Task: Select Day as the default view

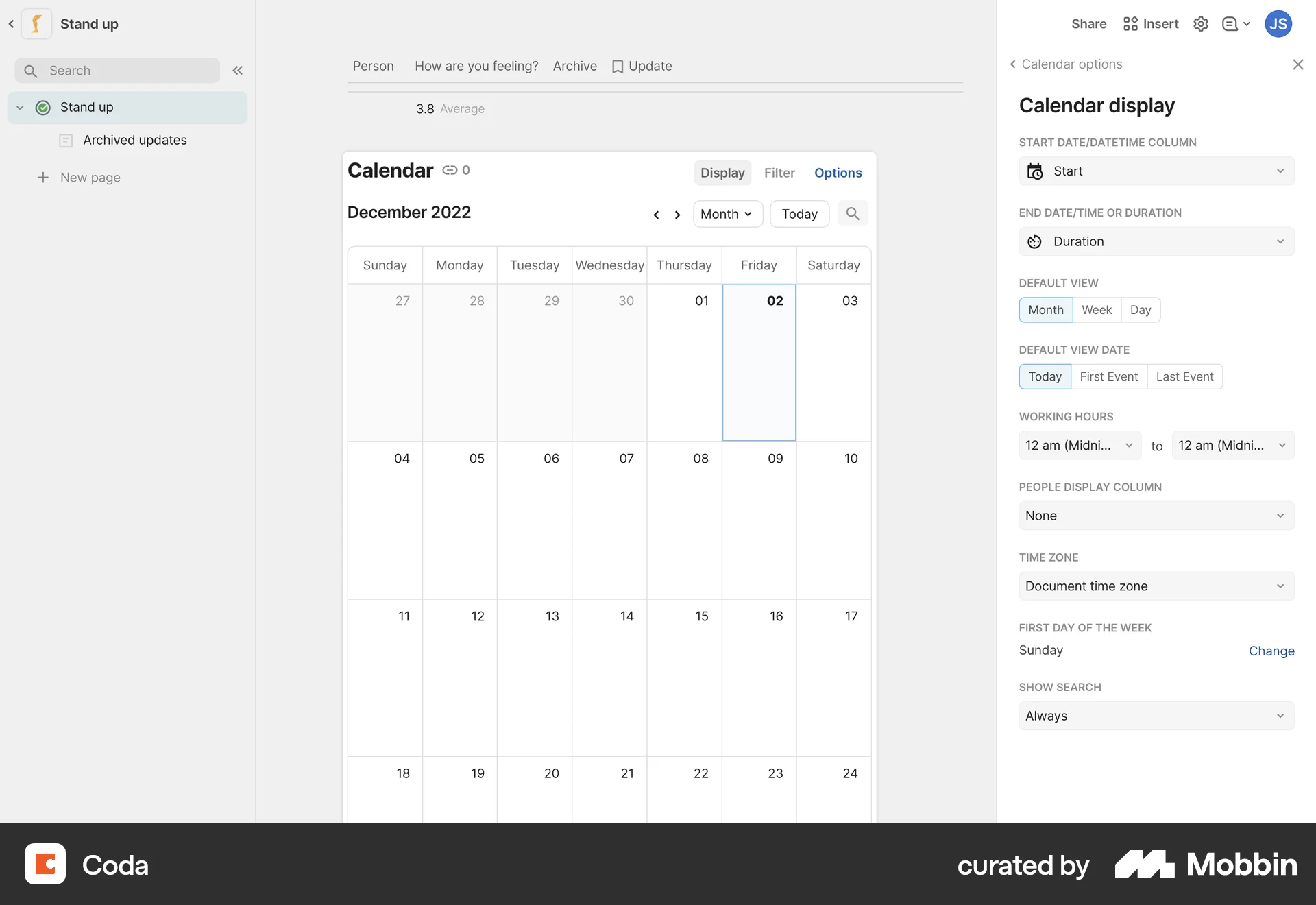Action: pos(1141,309)
